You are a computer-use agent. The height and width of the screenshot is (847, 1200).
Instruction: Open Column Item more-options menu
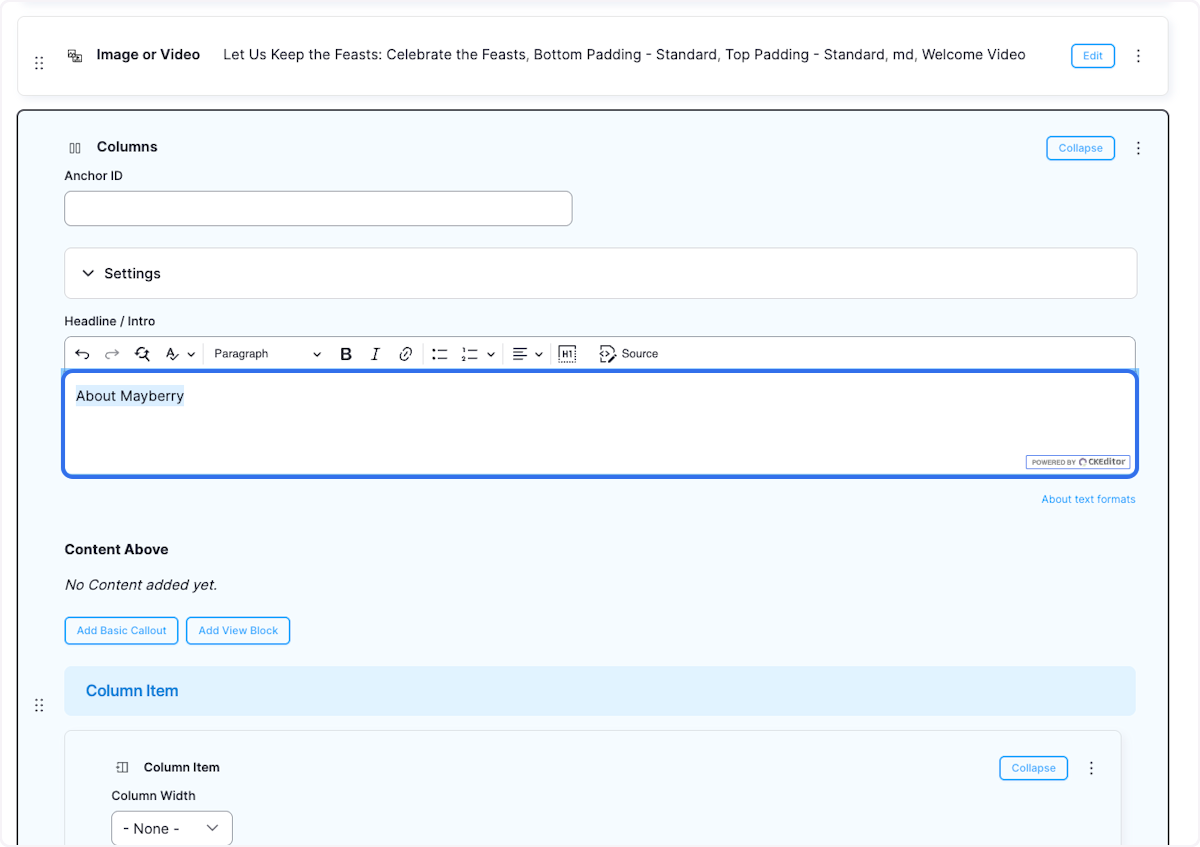pos(1091,768)
